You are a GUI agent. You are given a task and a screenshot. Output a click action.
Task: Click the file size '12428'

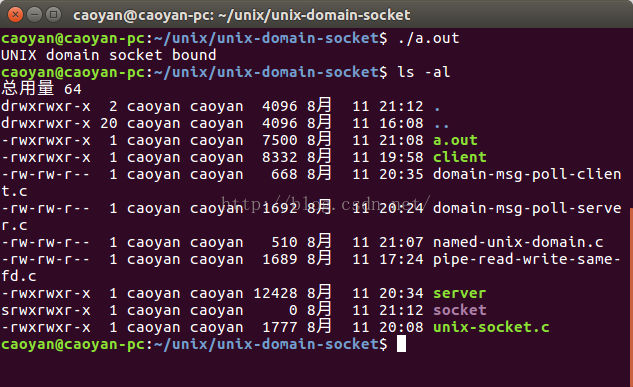click(275, 293)
